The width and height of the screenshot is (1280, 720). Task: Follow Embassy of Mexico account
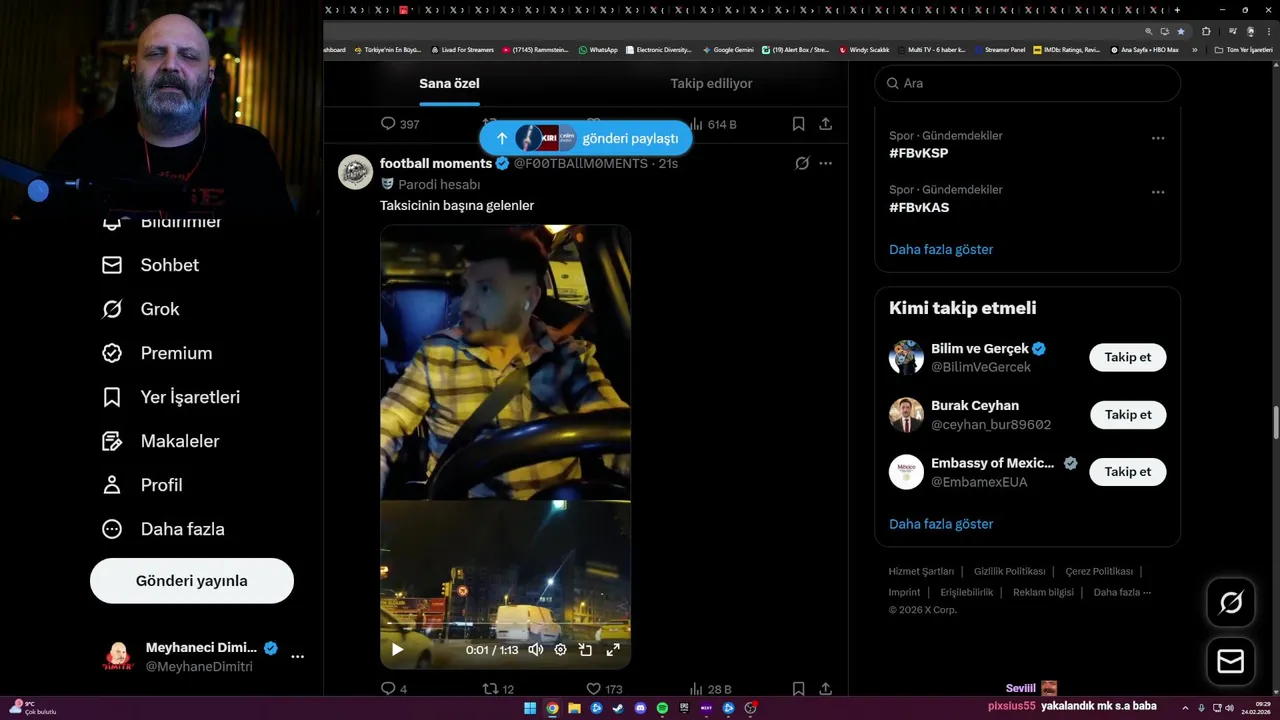coord(1128,471)
